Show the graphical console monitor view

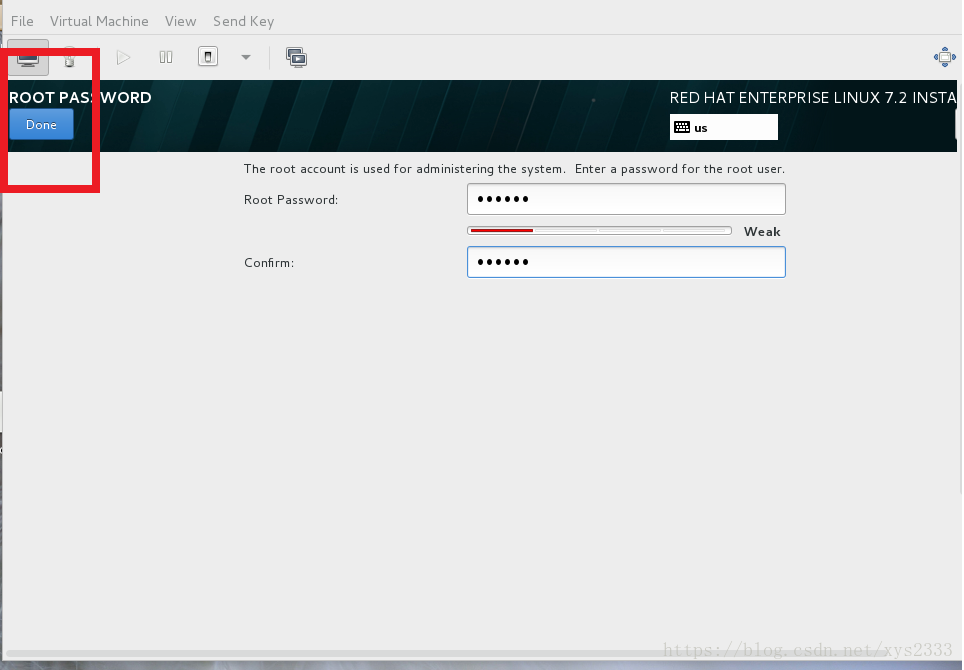click(28, 58)
